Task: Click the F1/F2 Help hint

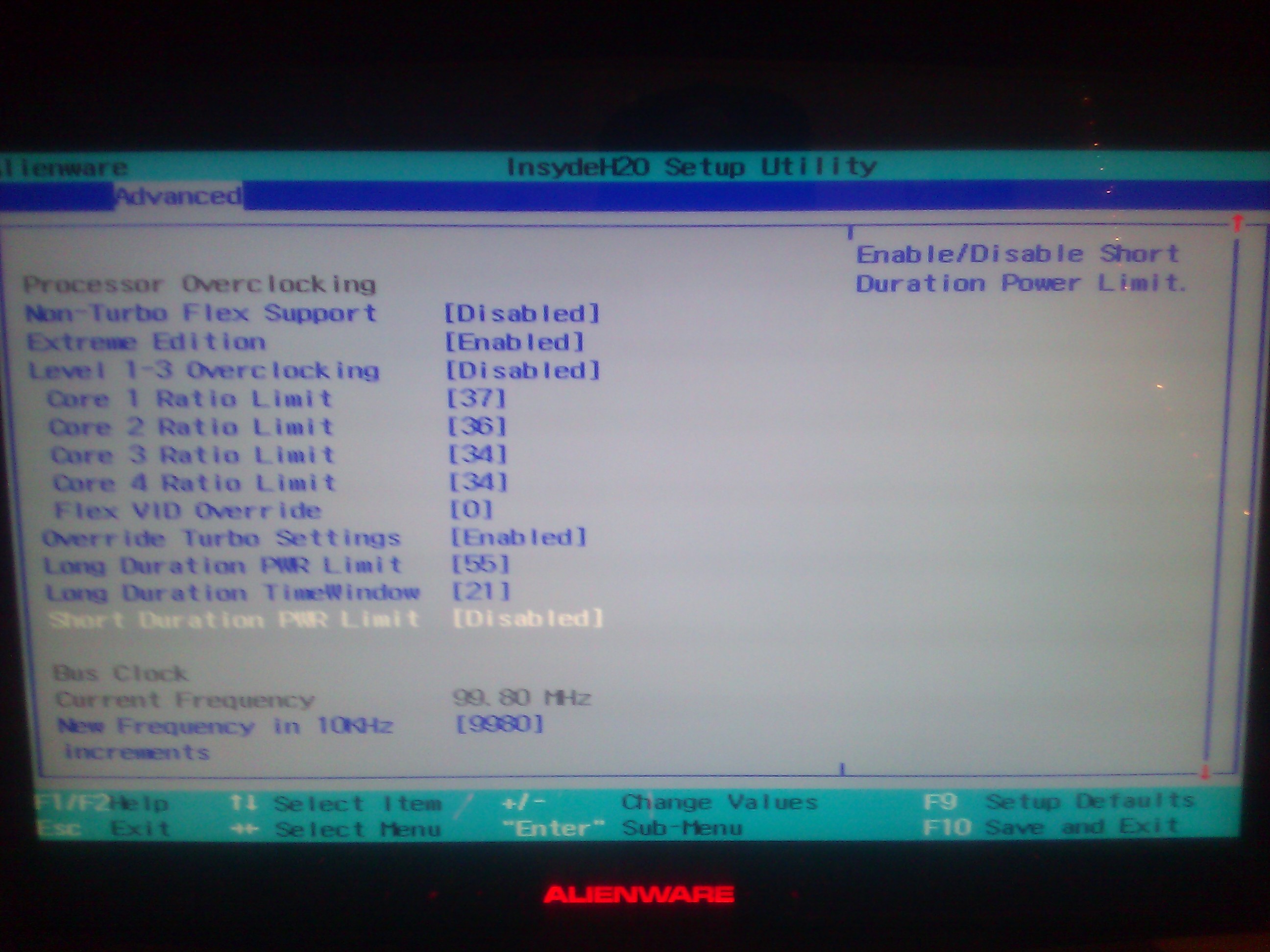Action: click(101, 804)
